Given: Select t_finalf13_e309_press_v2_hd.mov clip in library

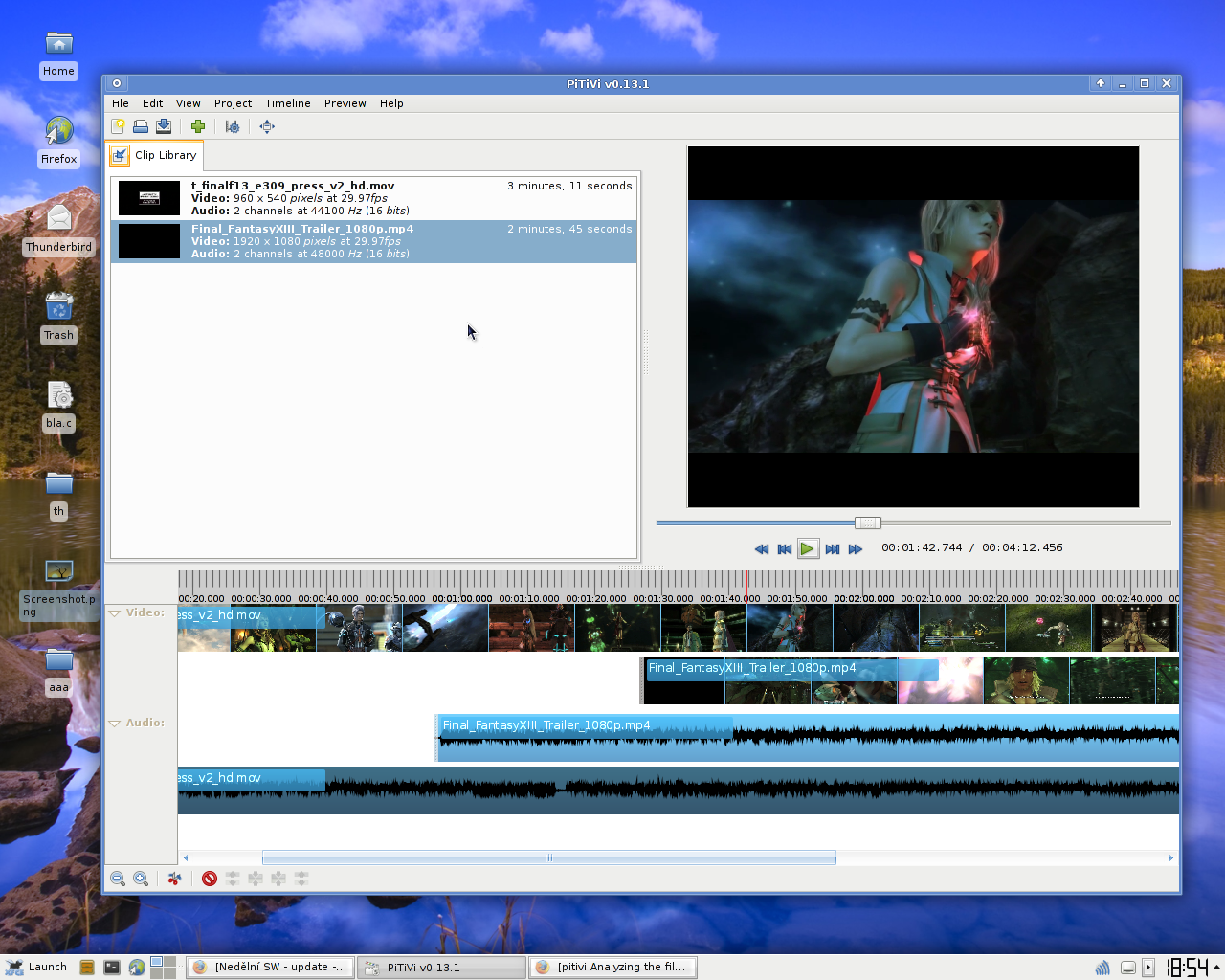Looking at the screenshot, I should [x=374, y=198].
